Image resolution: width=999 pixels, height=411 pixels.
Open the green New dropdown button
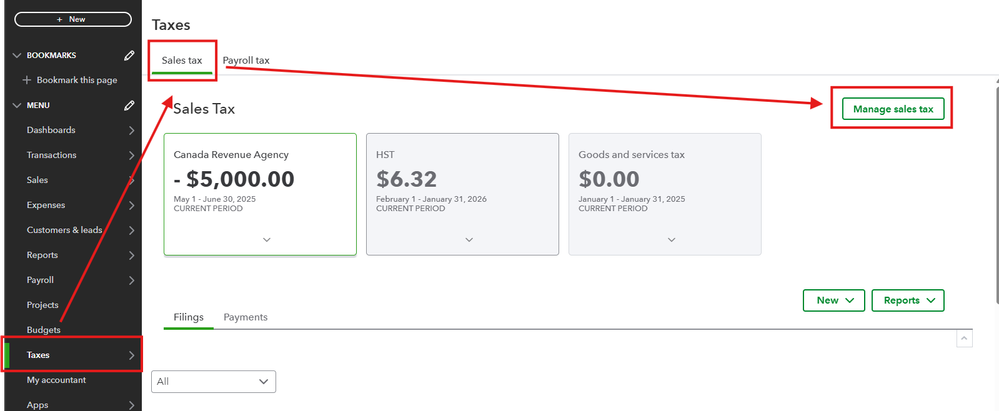click(x=833, y=300)
